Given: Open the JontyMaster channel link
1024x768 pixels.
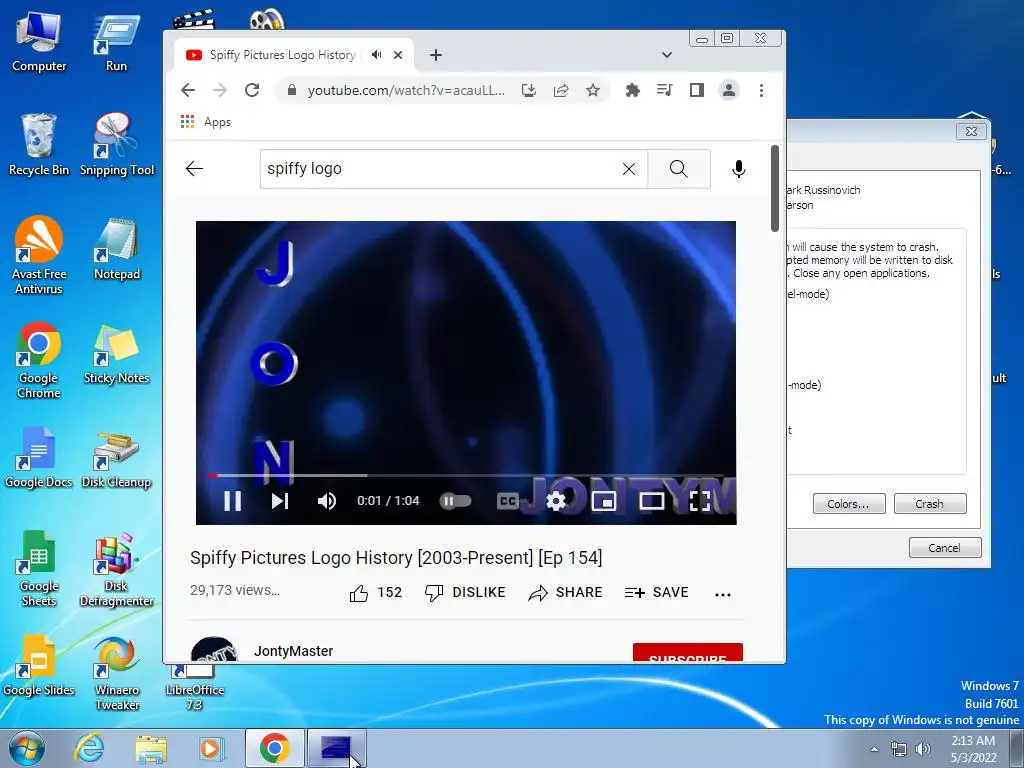Looking at the screenshot, I should tap(293, 651).
